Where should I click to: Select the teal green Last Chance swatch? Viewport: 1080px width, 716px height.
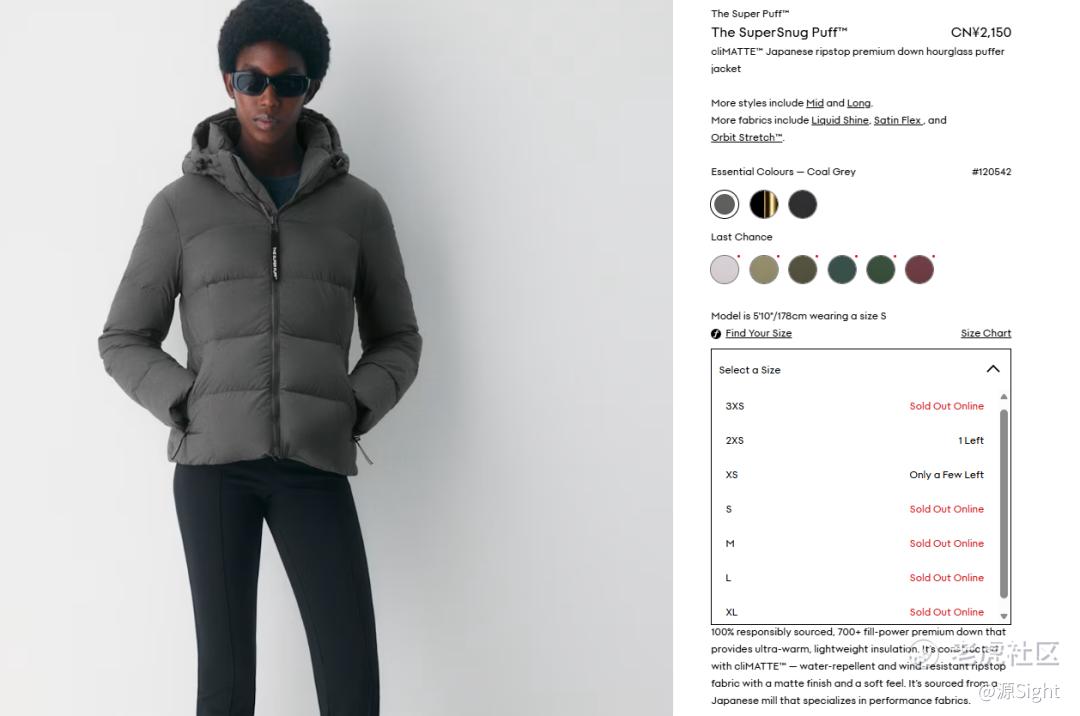(842, 269)
